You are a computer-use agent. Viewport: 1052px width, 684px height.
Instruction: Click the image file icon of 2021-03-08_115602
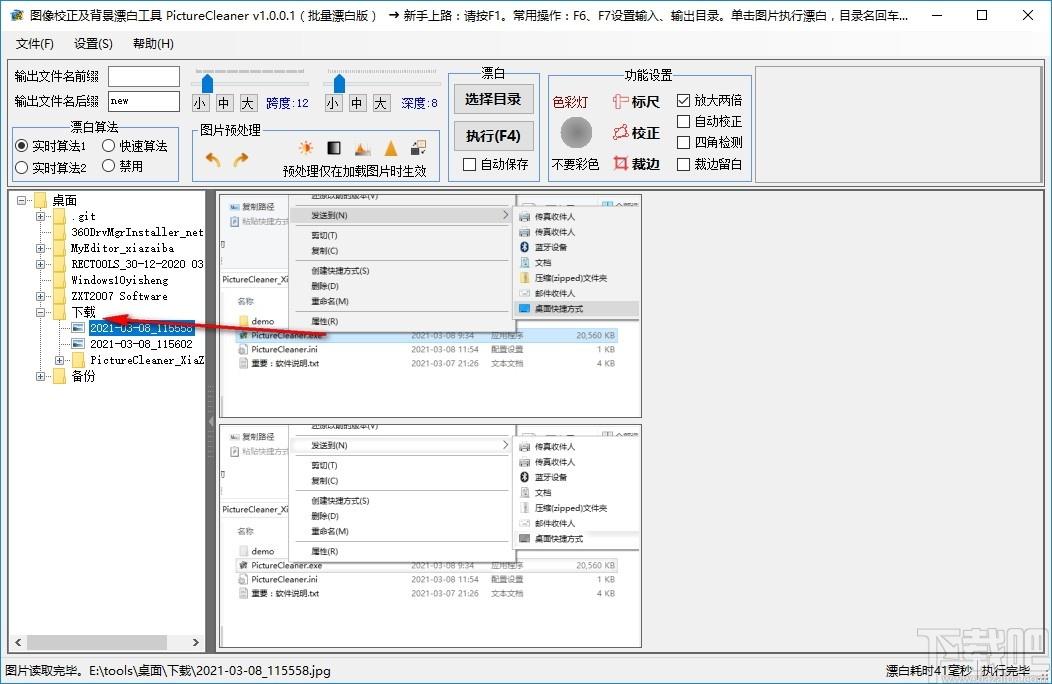[78, 344]
